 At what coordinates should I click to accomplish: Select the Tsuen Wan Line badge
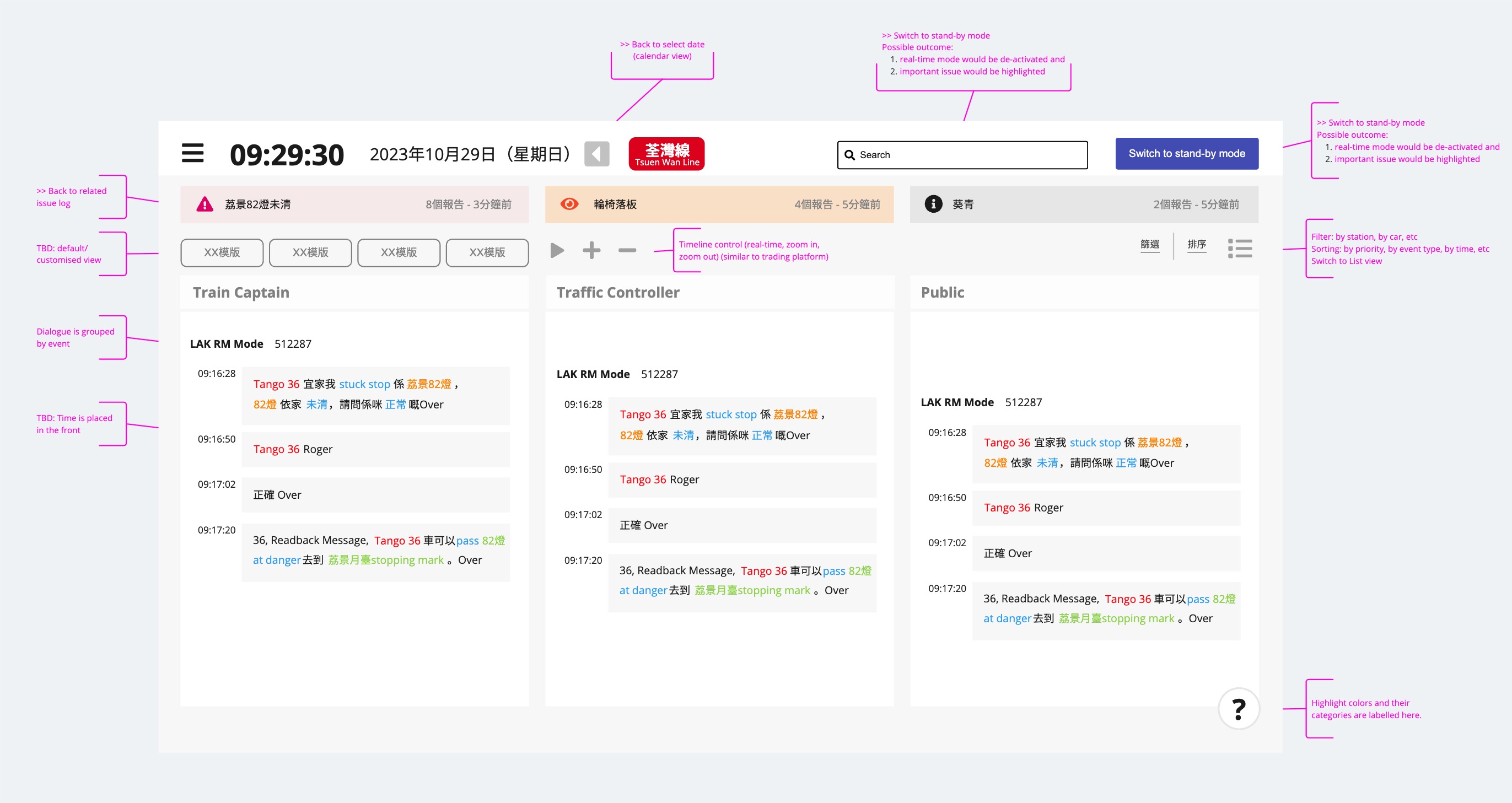click(x=666, y=154)
